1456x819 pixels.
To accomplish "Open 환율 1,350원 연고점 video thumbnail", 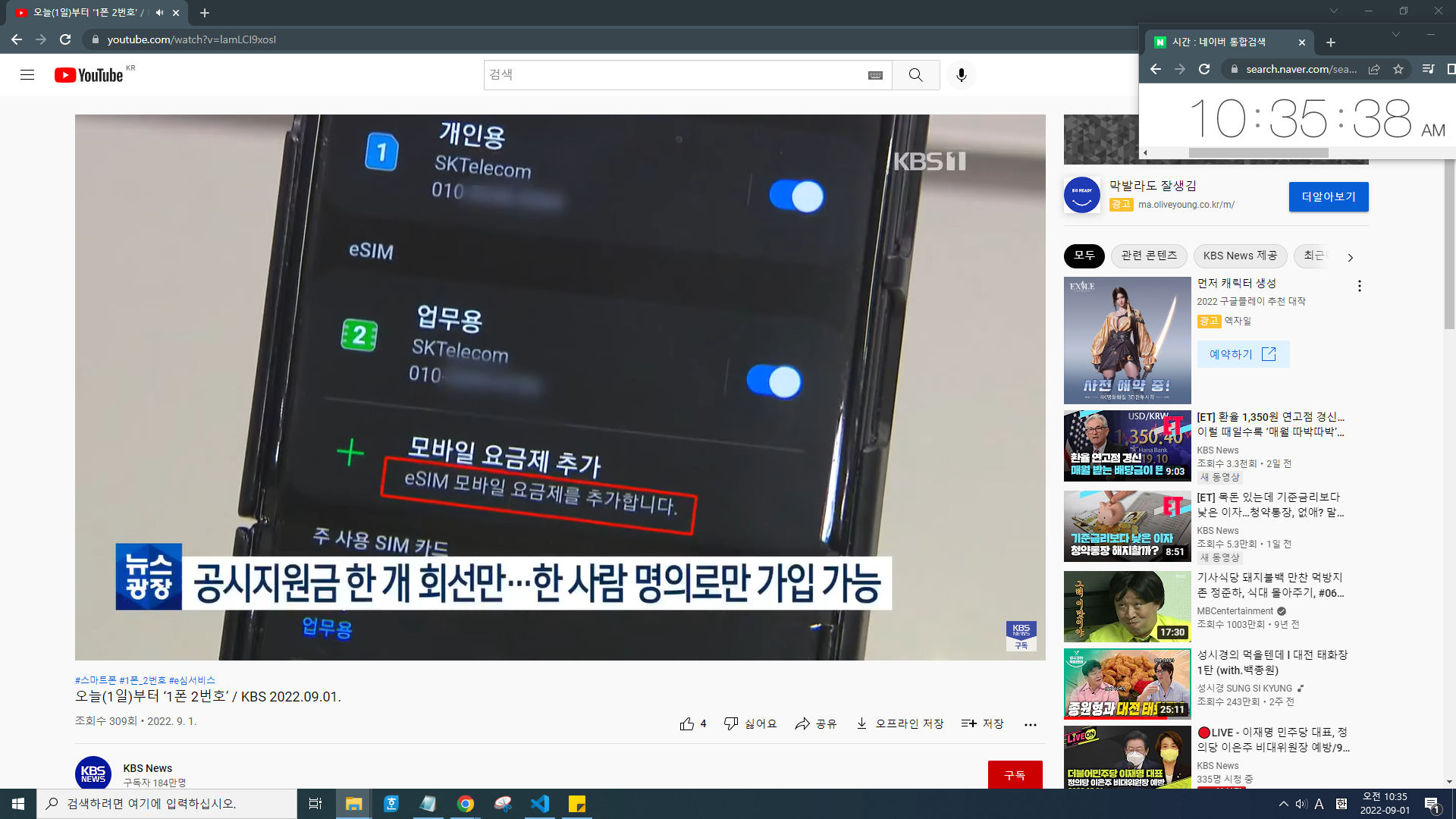I will click(x=1127, y=446).
